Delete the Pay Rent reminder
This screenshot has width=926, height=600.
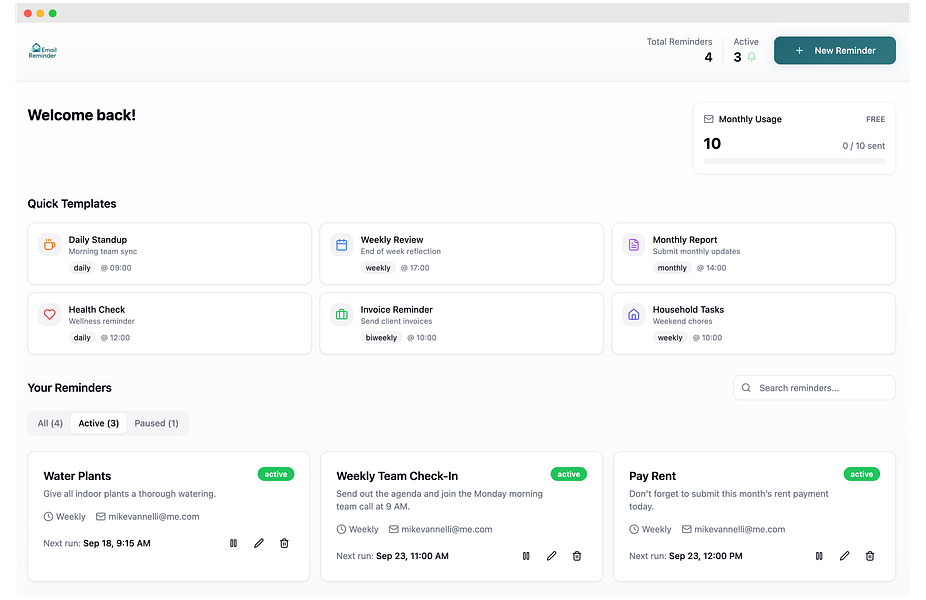(870, 556)
